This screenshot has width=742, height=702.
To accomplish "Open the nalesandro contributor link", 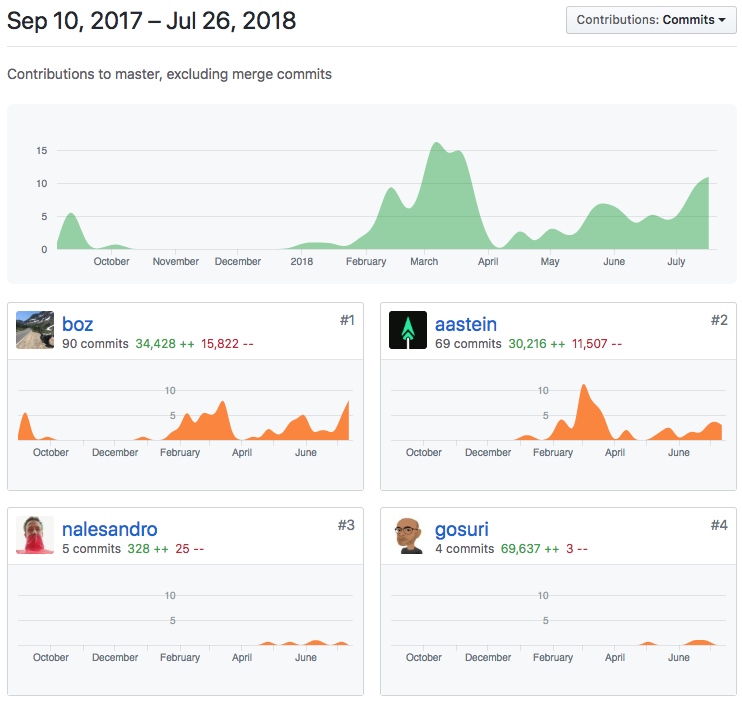I will pyautogui.click(x=110, y=529).
